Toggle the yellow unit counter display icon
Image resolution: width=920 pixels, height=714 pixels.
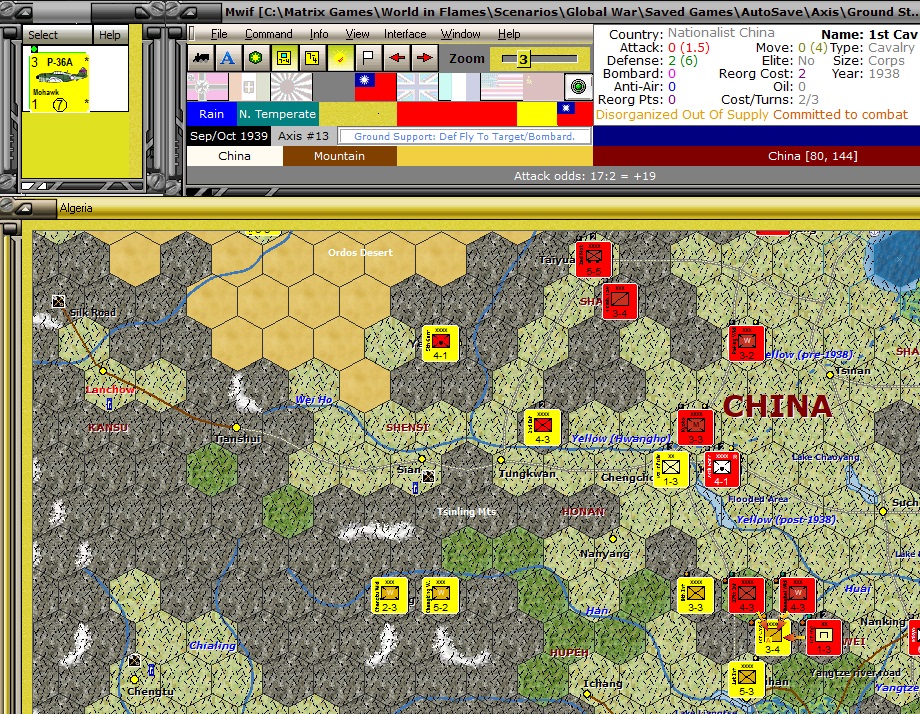coord(284,57)
